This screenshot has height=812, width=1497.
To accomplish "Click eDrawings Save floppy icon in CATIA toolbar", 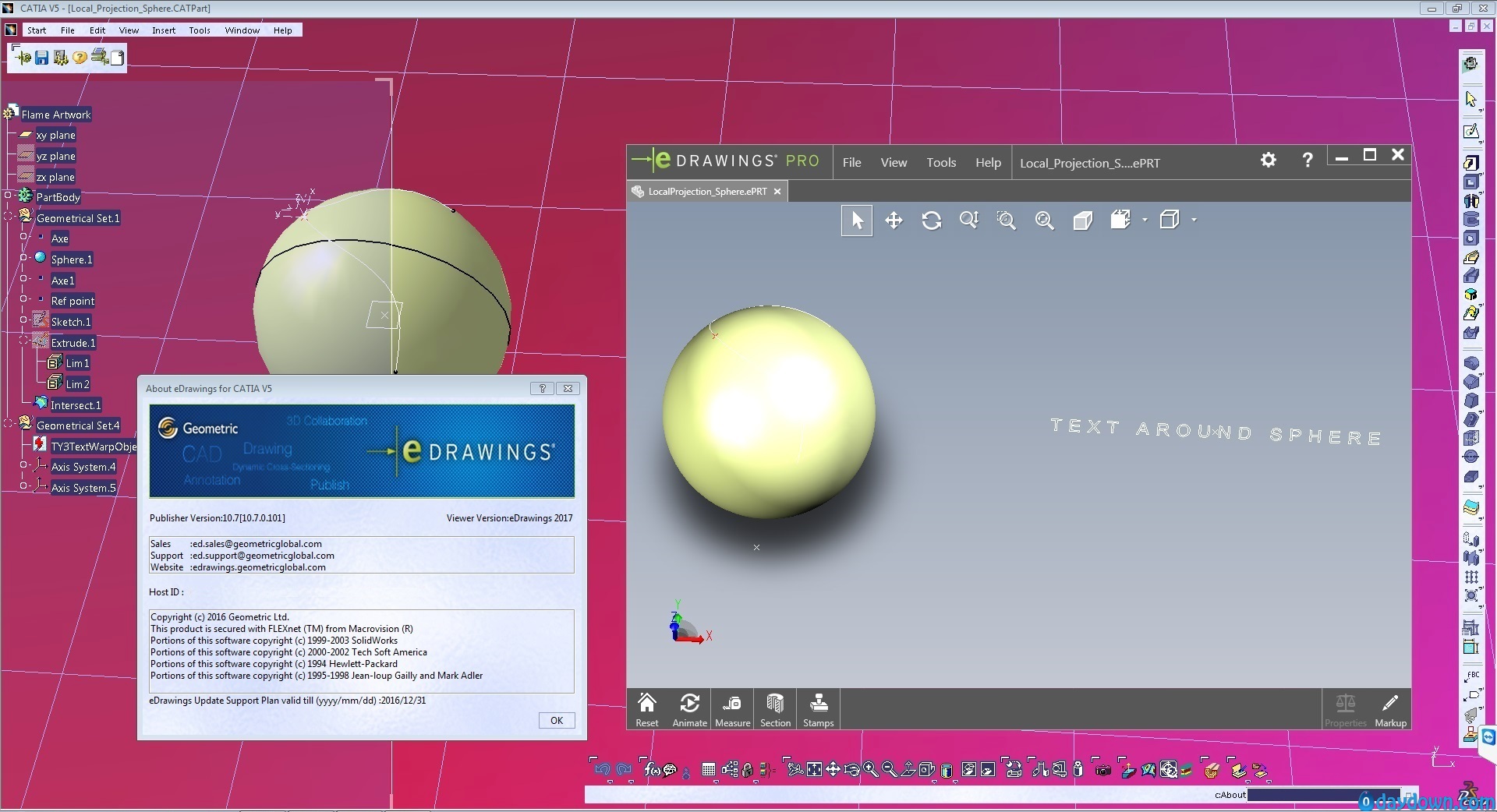I will click(42, 58).
